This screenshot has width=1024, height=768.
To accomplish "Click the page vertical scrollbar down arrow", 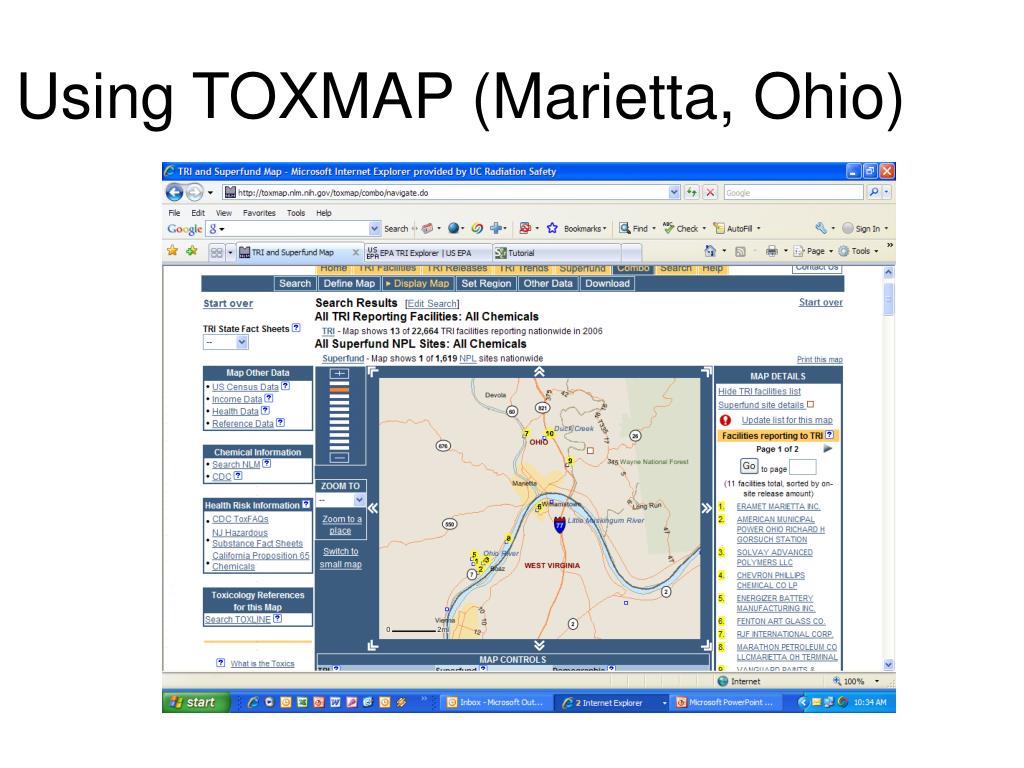I will (x=888, y=664).
